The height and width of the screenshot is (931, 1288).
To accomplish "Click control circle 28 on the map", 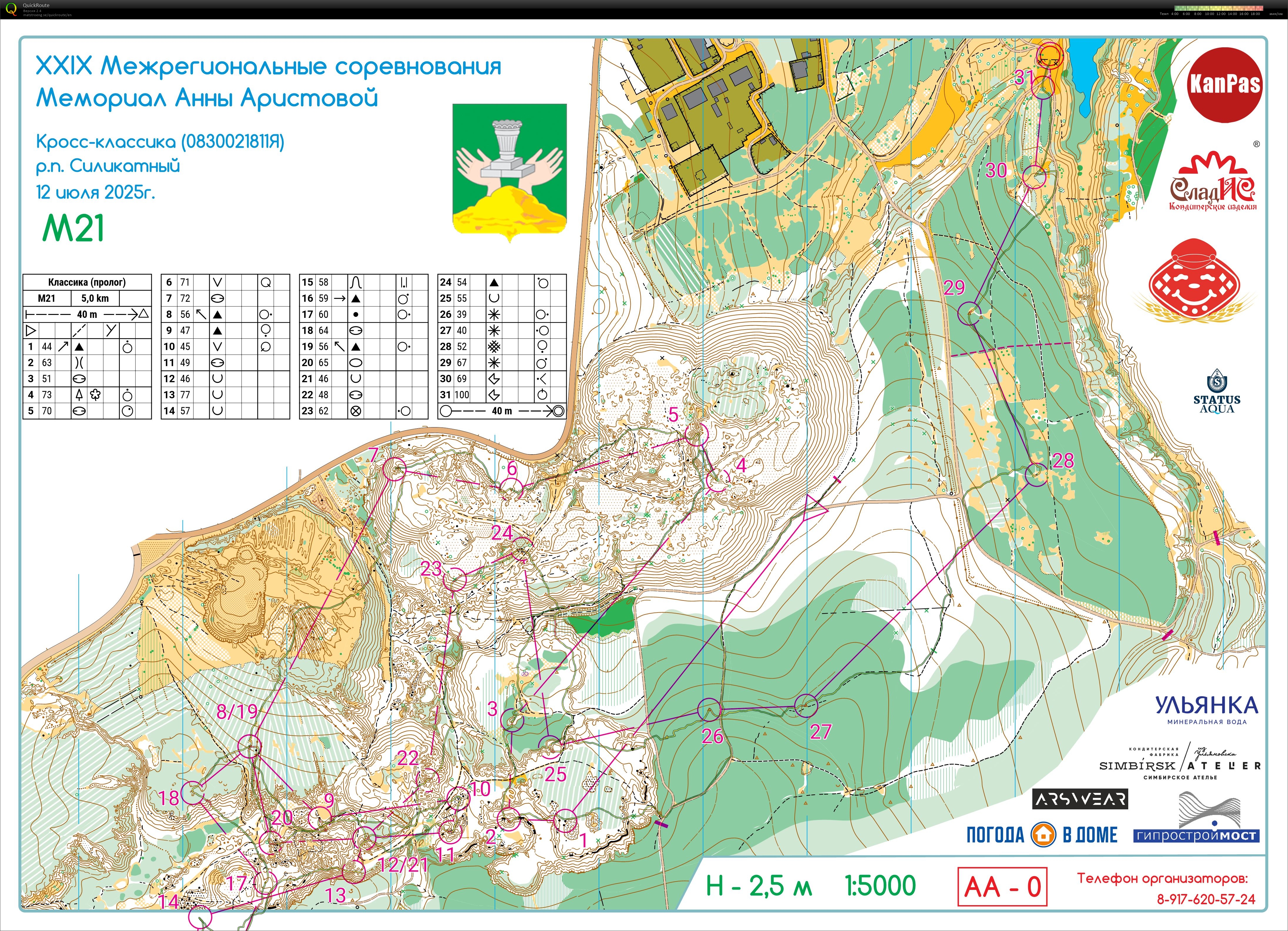I will pos(1036,474).
